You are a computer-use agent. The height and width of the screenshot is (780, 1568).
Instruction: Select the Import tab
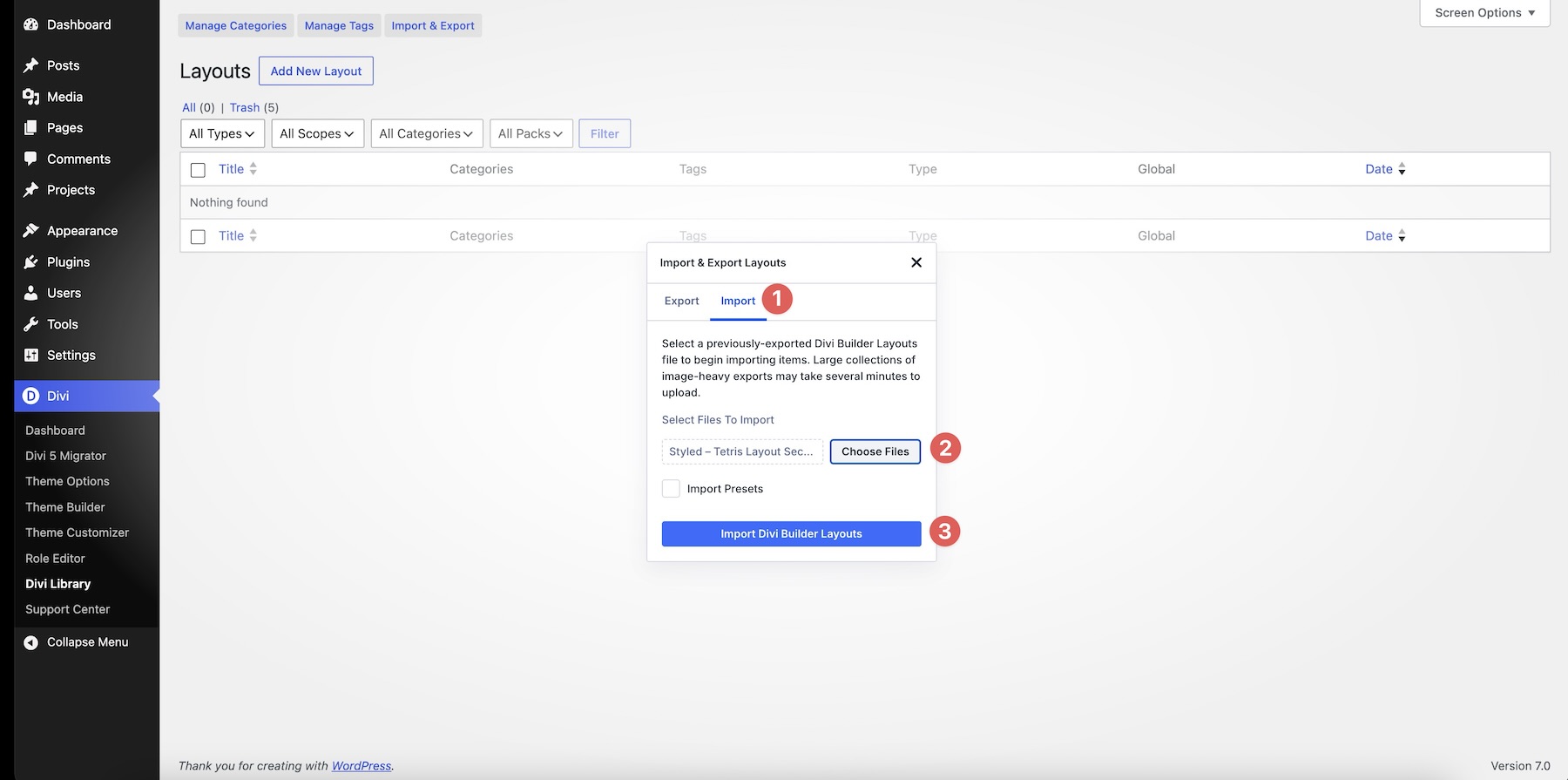(x=738, y=301)
